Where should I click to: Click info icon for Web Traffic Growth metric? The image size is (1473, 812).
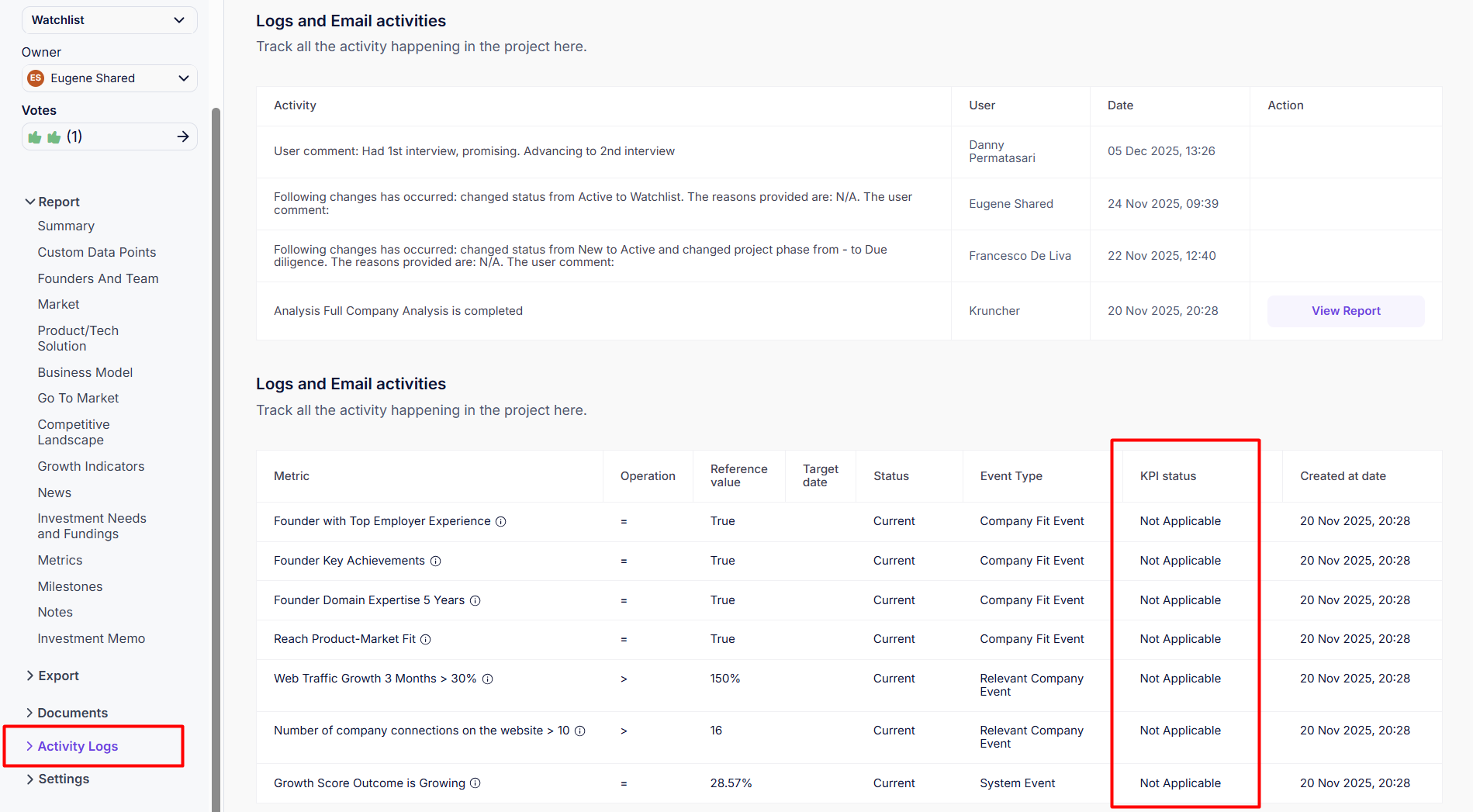tap(488, 679)
